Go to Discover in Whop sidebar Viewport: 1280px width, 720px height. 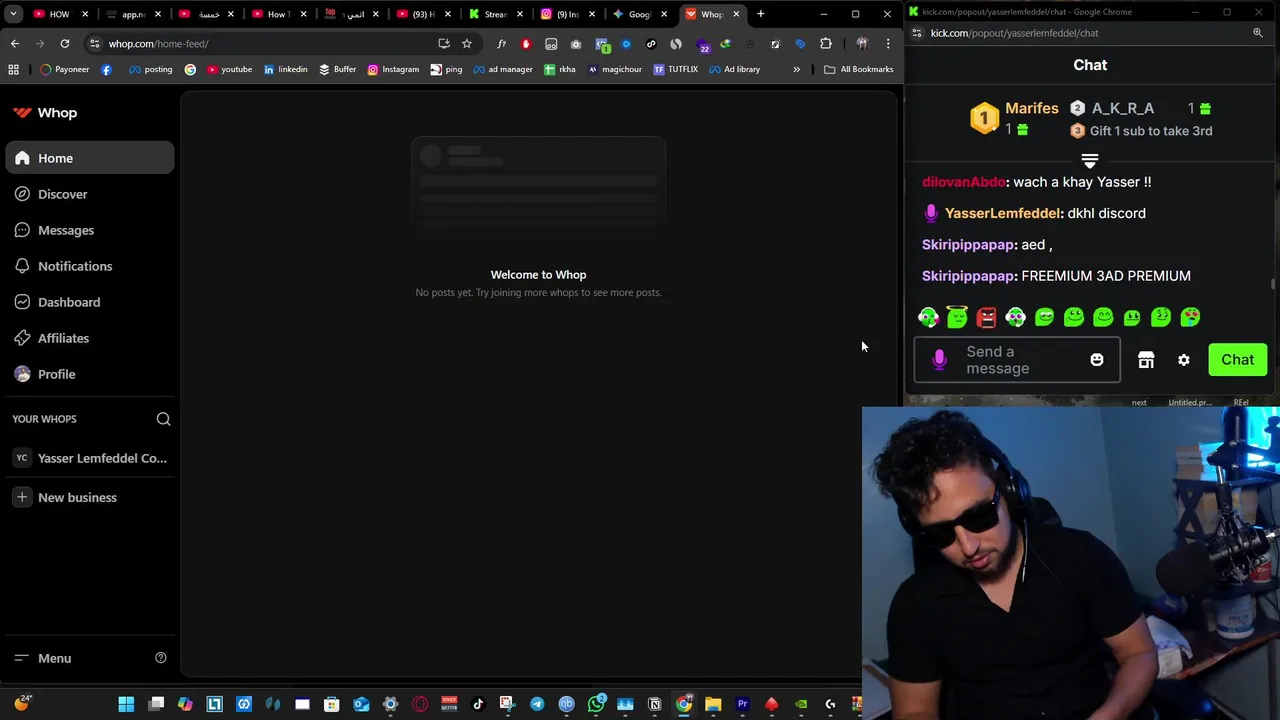coord(90,194)
